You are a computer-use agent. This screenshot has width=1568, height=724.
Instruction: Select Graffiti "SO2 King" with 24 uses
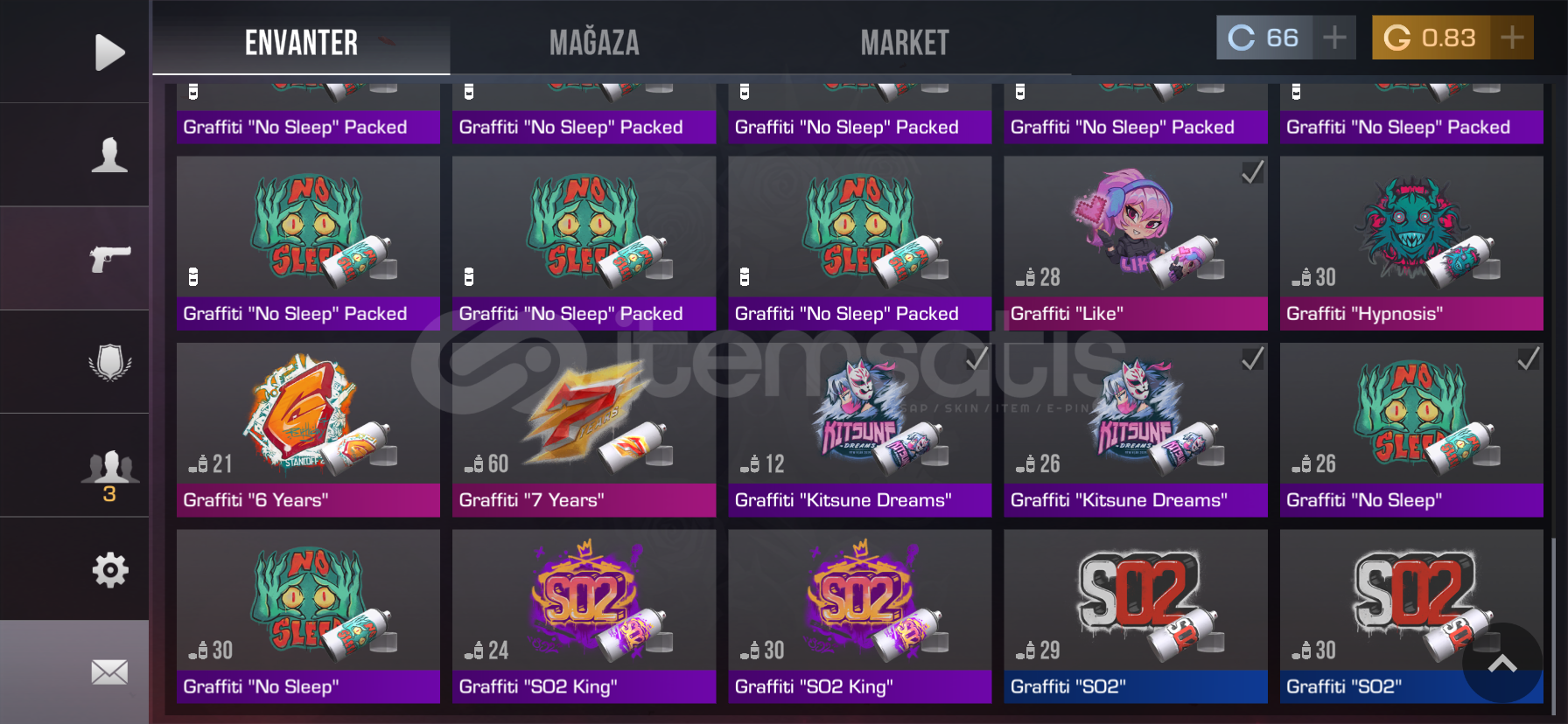584,616
